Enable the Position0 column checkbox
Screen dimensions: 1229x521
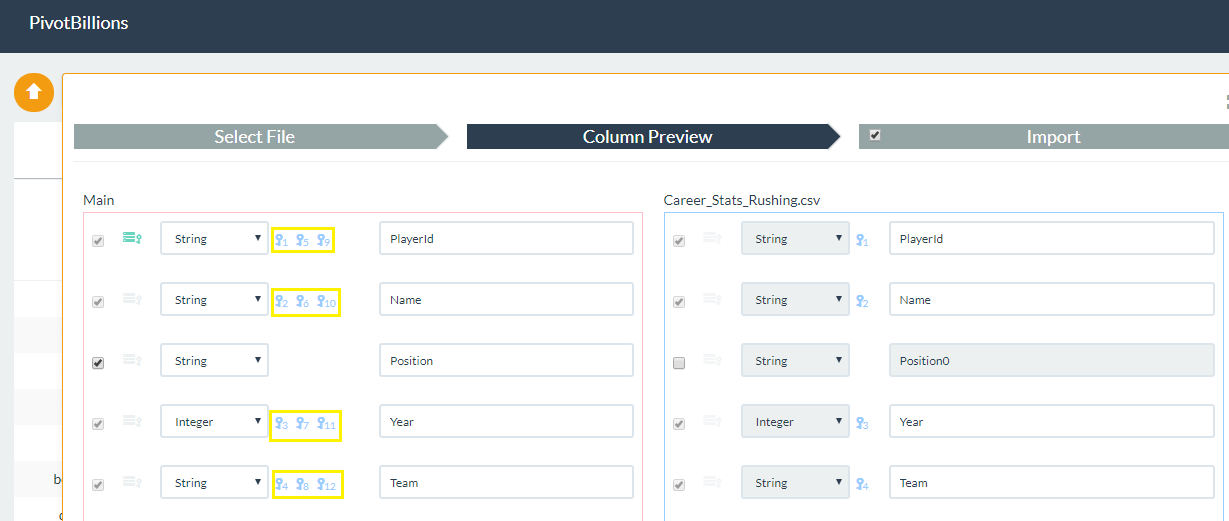click(x=679, y=363)
